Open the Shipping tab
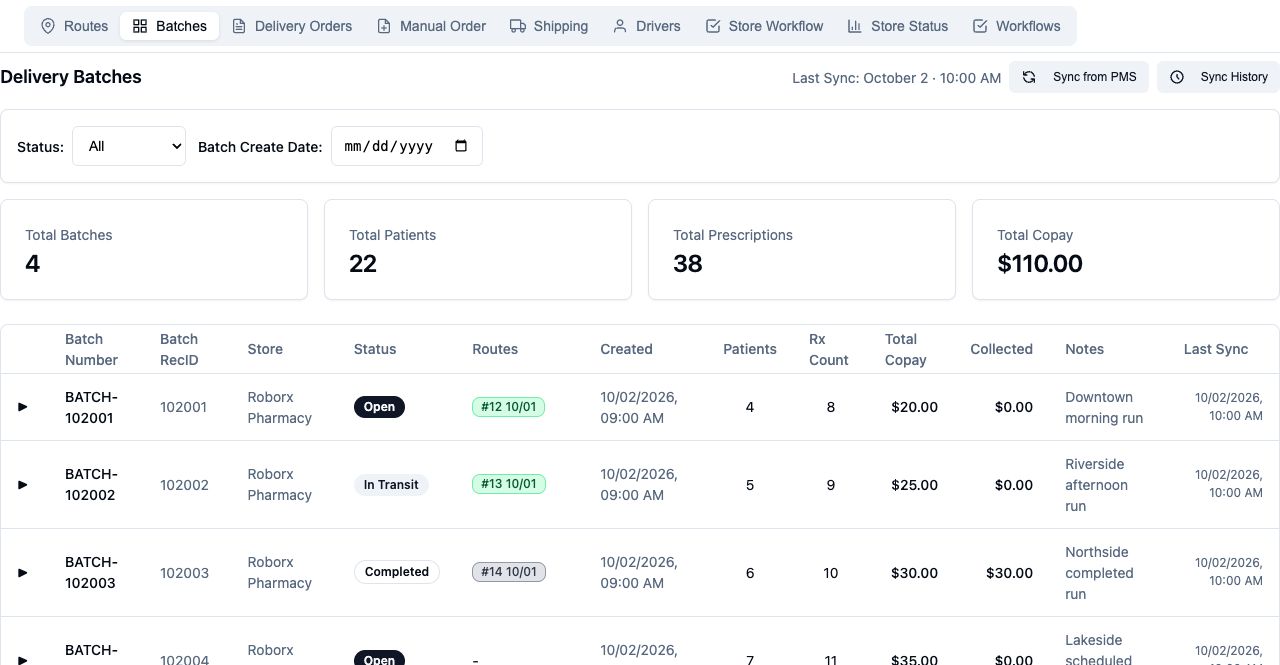Screen dimensions: 1280x665 pos(549,26)
